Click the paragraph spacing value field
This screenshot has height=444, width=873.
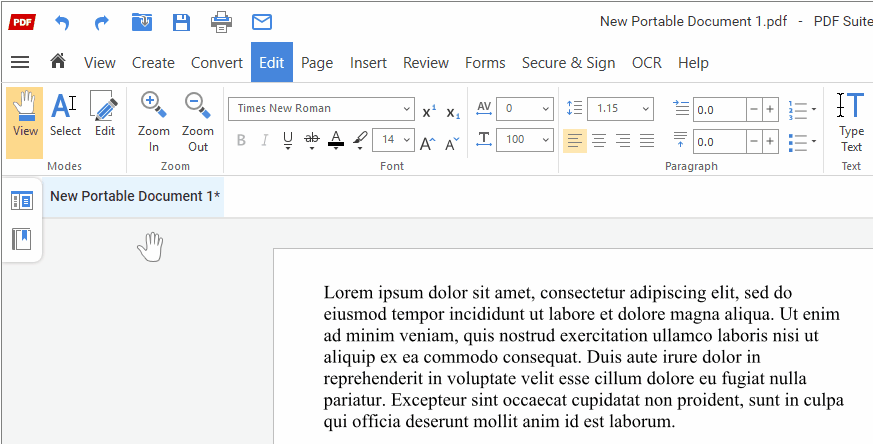pyautogui.click(x=719, y=142)
